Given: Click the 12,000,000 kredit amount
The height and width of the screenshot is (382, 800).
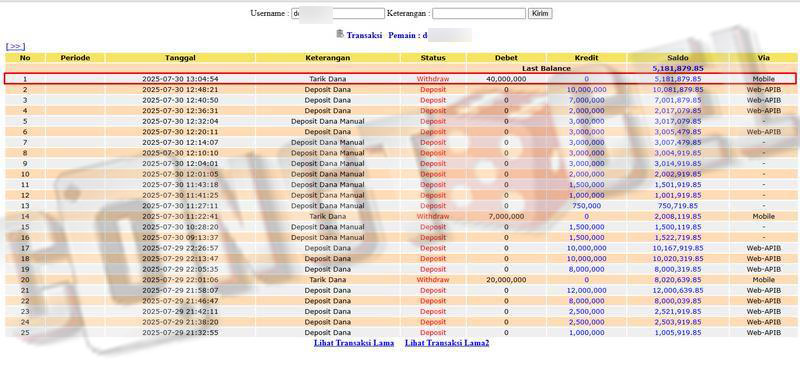Looking at the screenshot, I should [x=586, y=290].
